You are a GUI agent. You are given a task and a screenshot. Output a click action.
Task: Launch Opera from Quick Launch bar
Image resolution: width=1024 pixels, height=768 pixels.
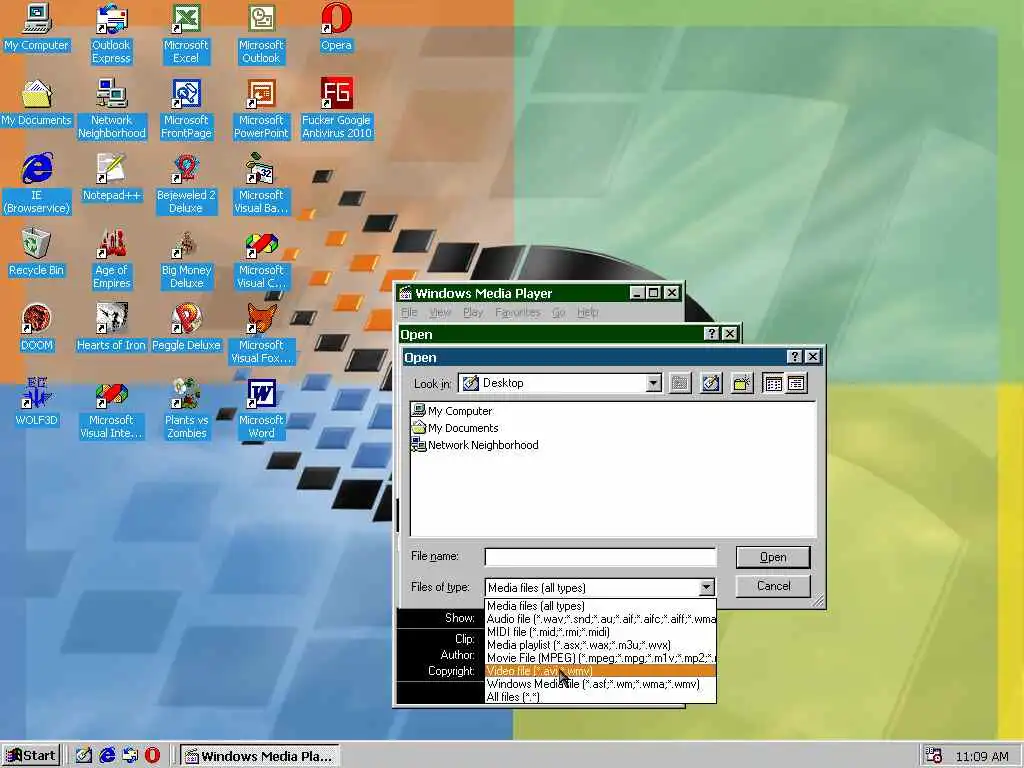point(152,756)
